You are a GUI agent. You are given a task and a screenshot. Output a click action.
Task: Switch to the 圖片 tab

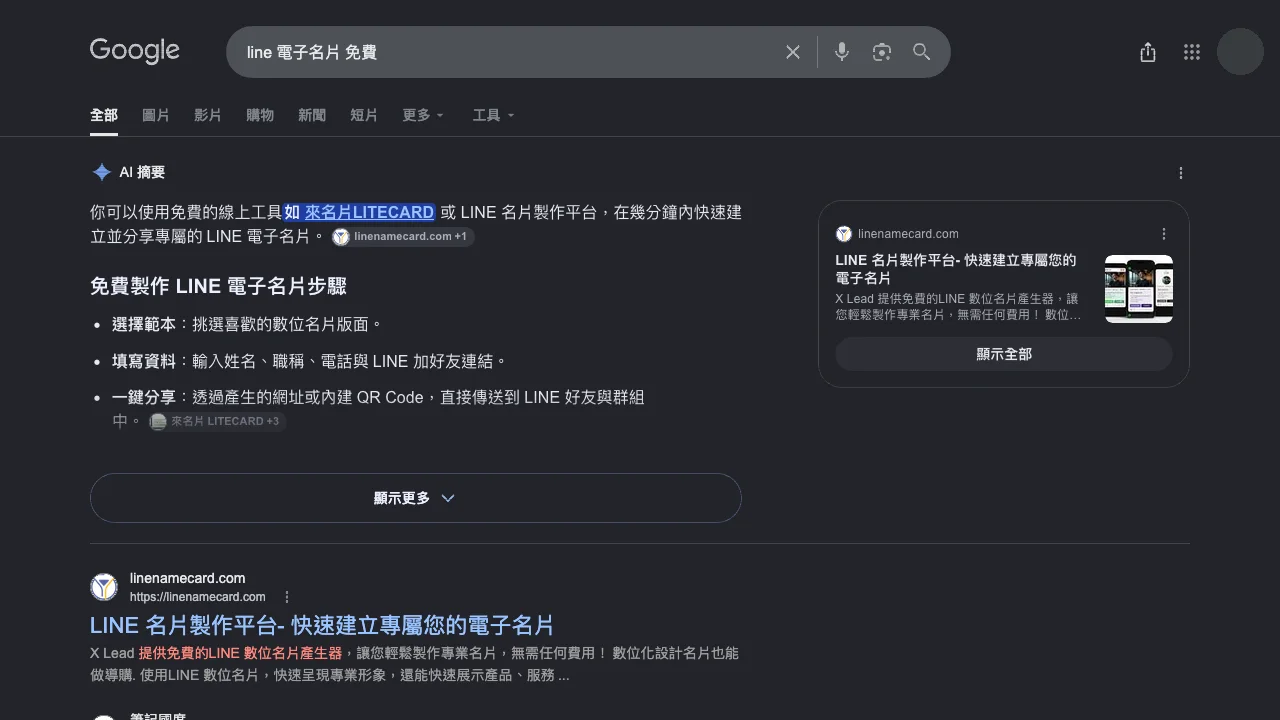click(156, 115)
